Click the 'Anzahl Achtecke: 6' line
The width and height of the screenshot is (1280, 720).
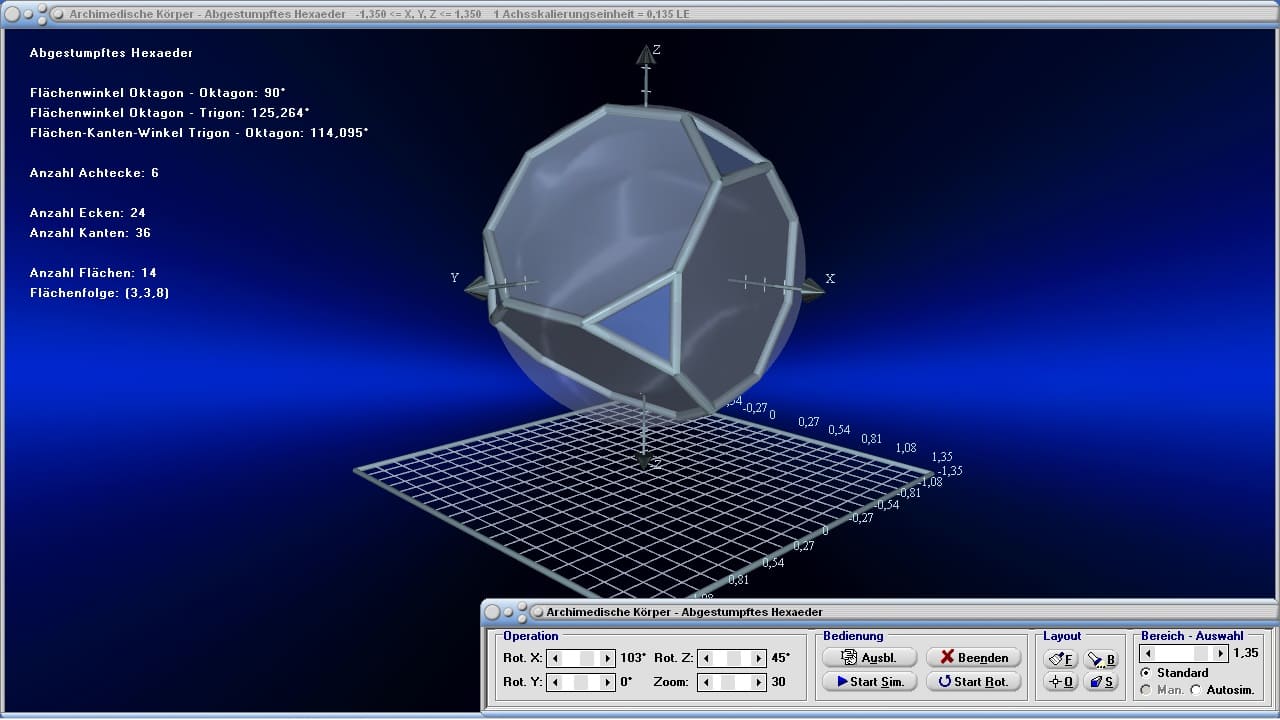pyautogui.click(x=94, y=173)
